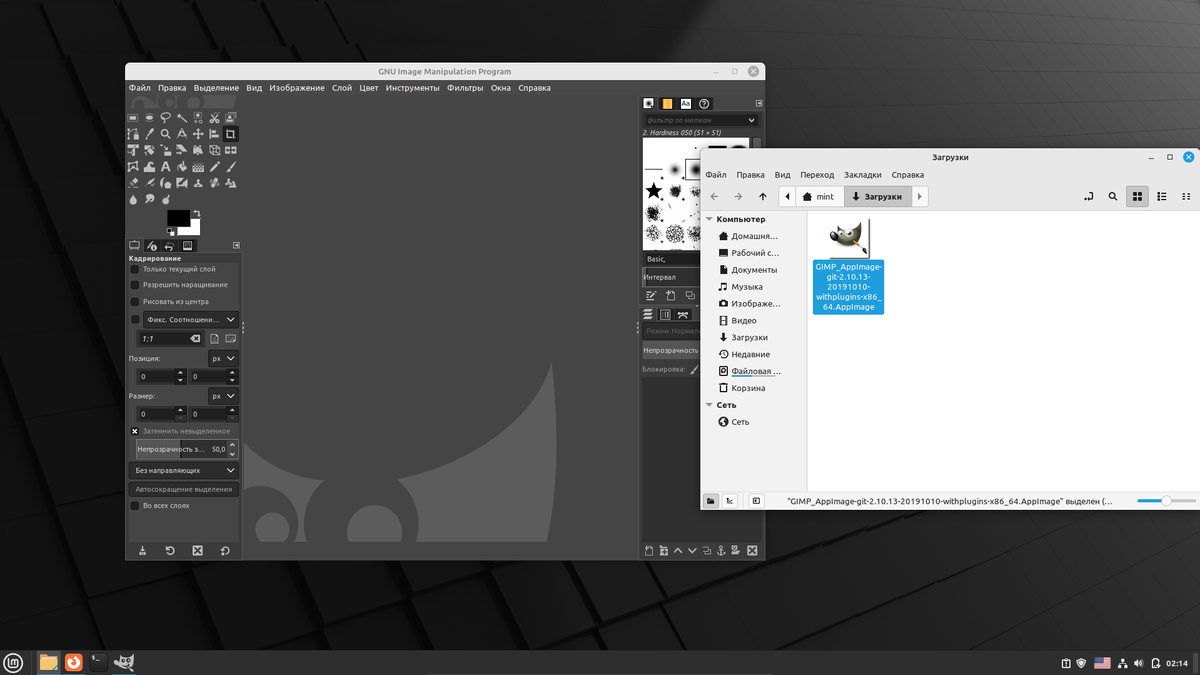Collapse the 'Компьютер' section in file manager sidebar
The width and height of the screenshot is (1200, 675).
[x=711, y=218]
